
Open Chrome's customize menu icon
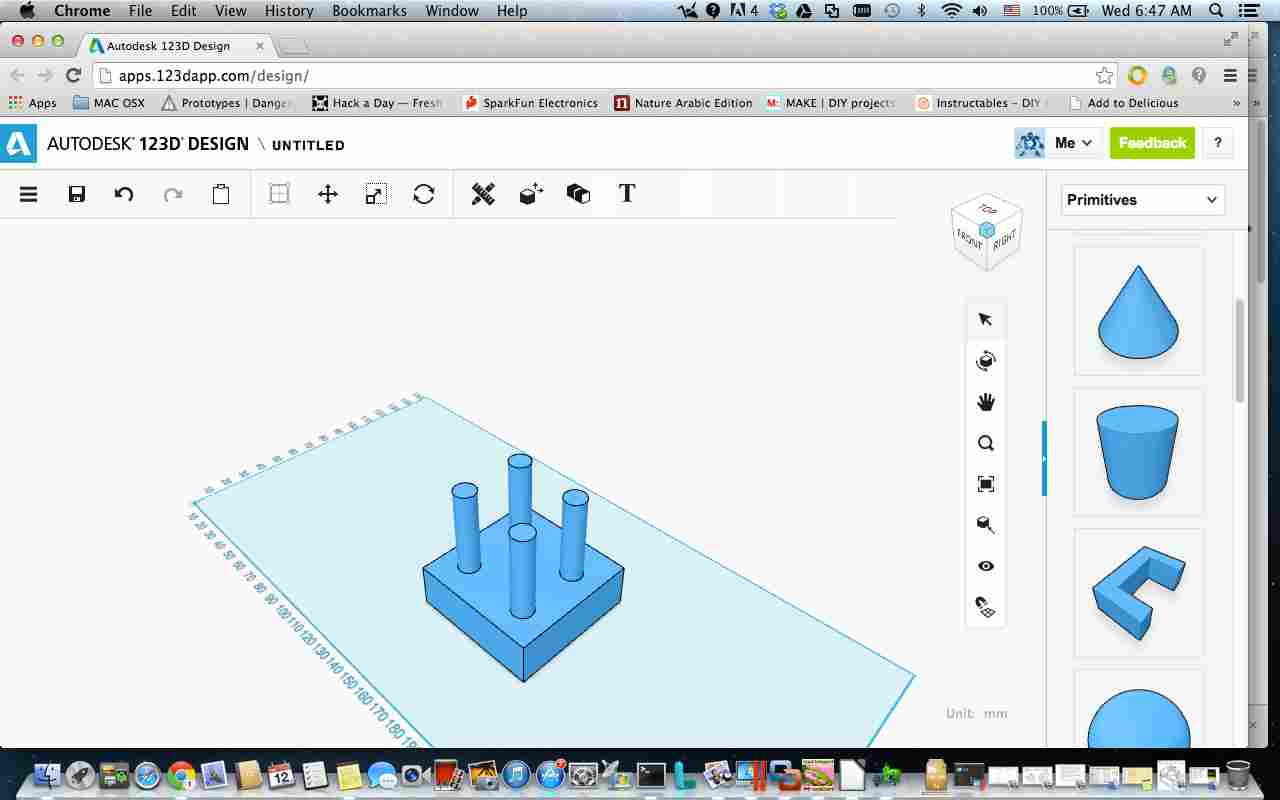1231,76
